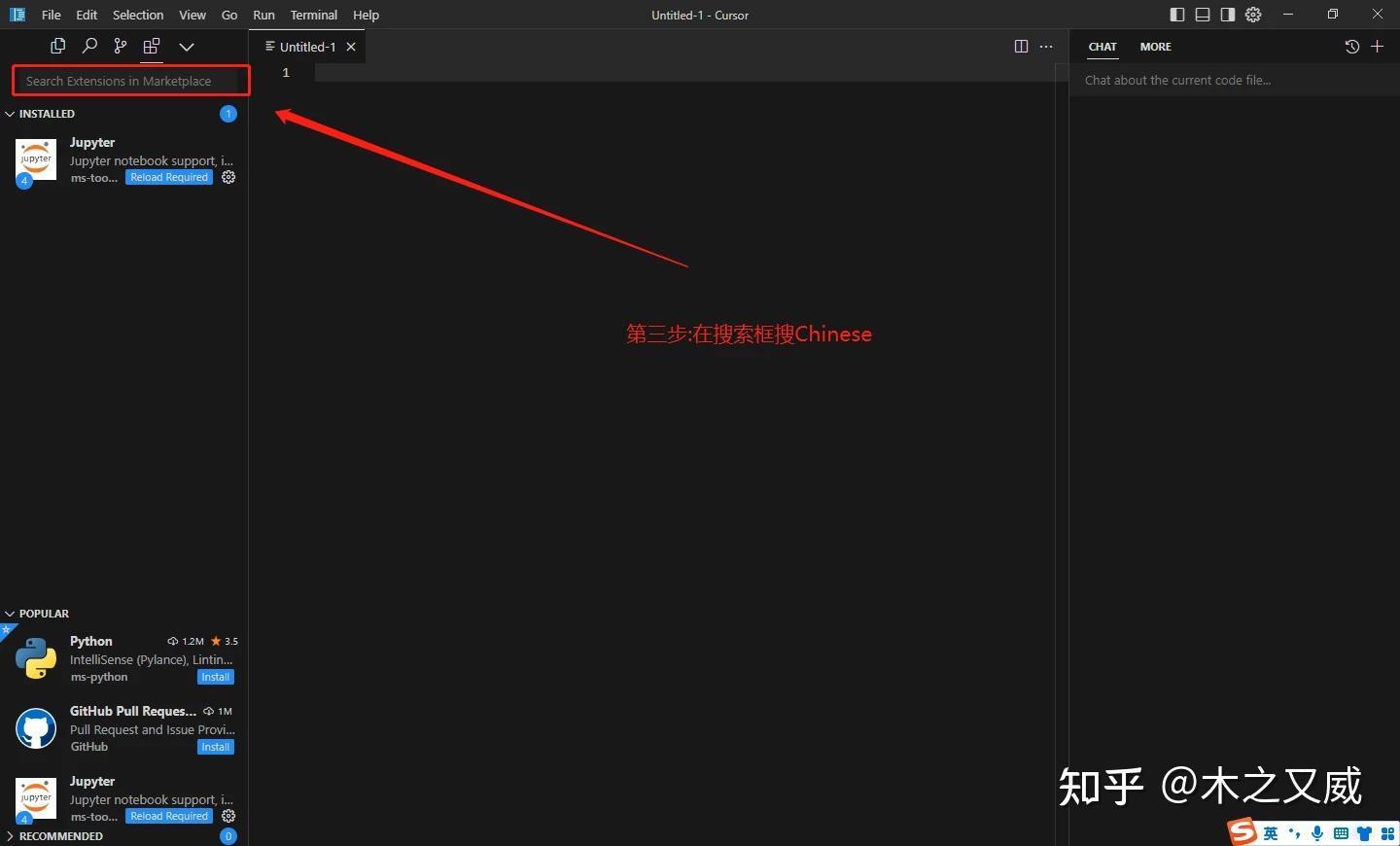
Task: Click the Extensions marketplace icon
Action: coord(151,46)
